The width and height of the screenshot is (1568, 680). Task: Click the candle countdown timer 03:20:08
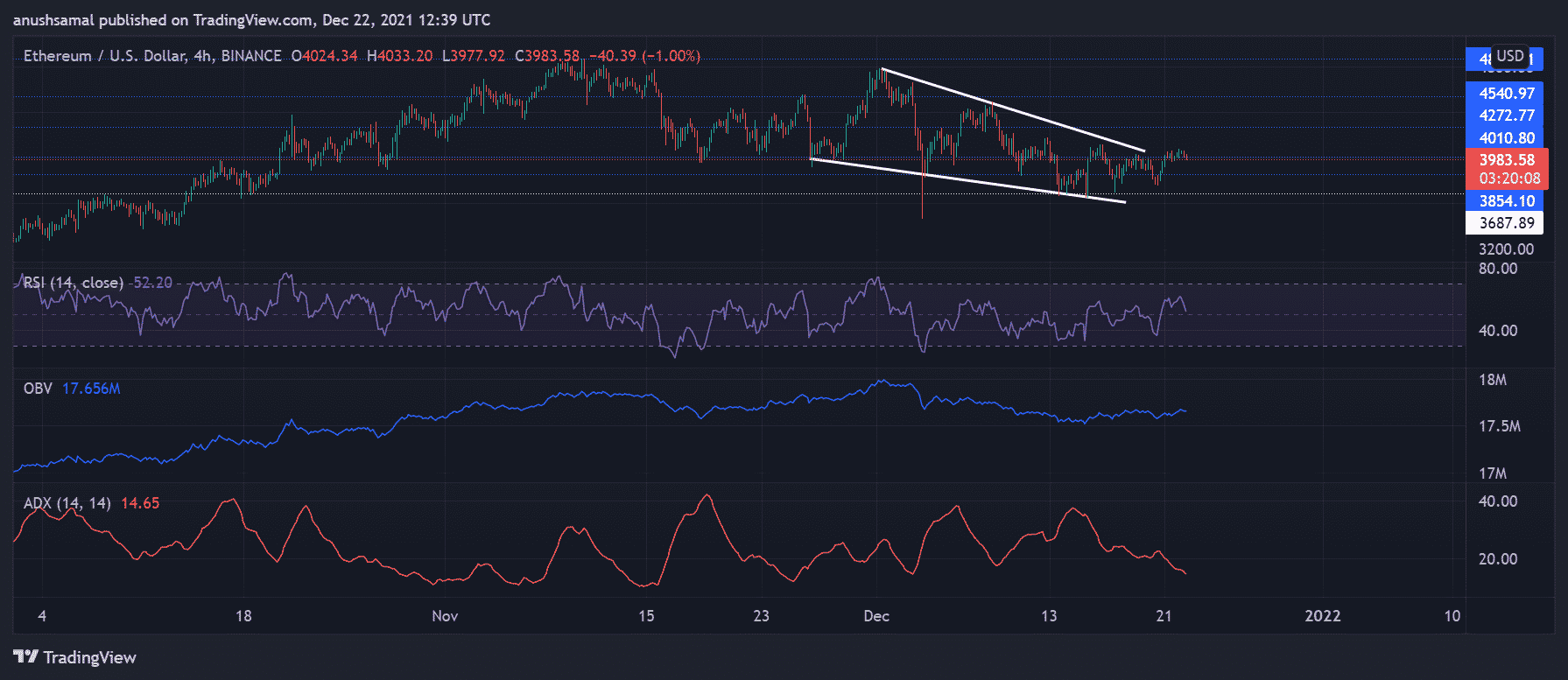pos(1509,179)
